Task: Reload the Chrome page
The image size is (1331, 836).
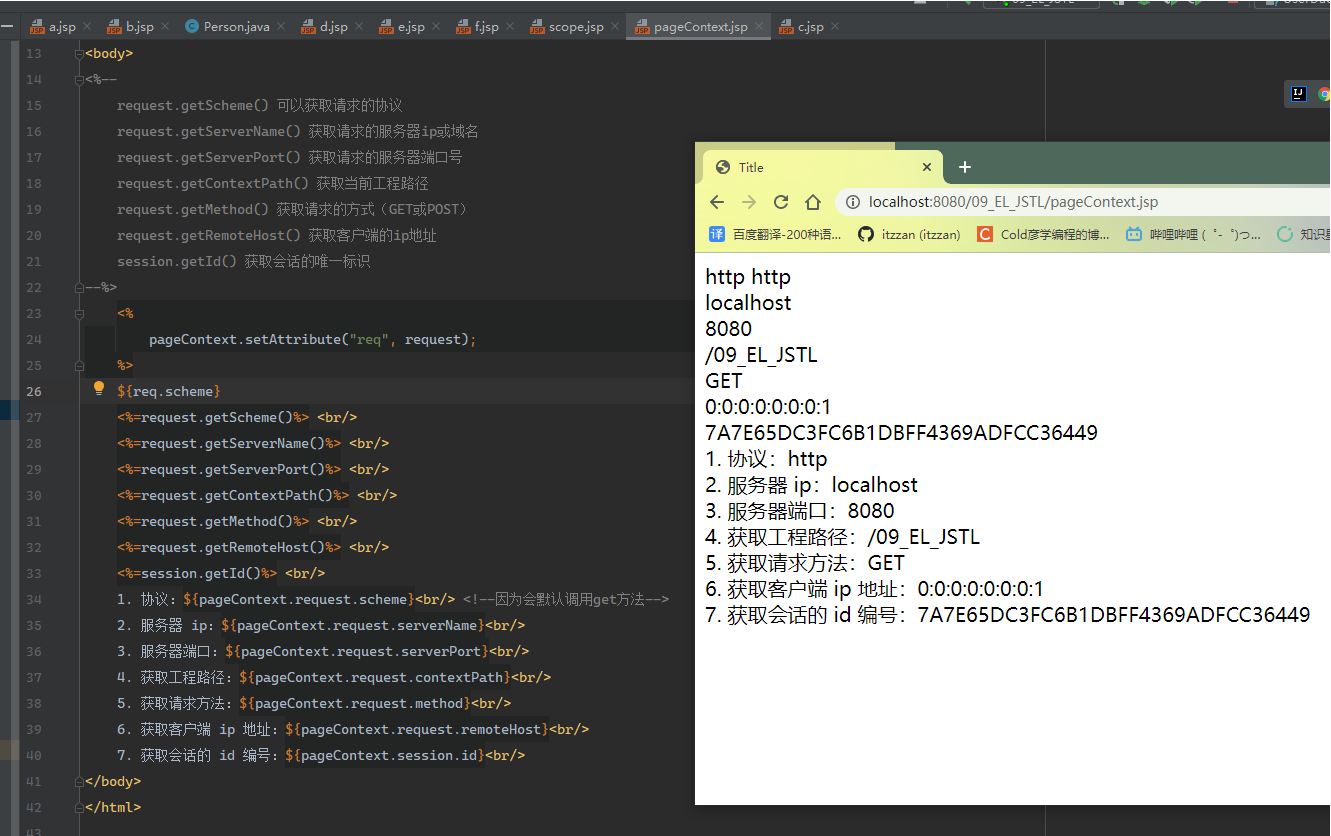Action: point(781,202)
